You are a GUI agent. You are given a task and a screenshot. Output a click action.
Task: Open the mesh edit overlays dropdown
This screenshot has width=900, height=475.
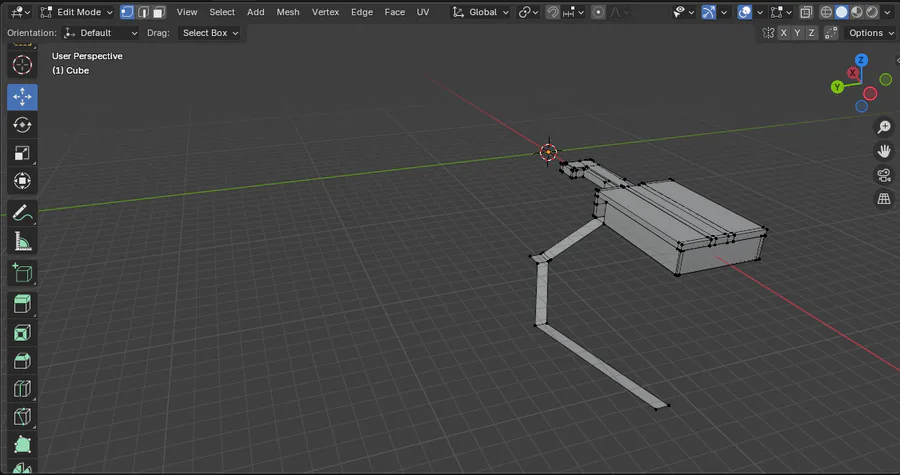click(x=781, y=12)
